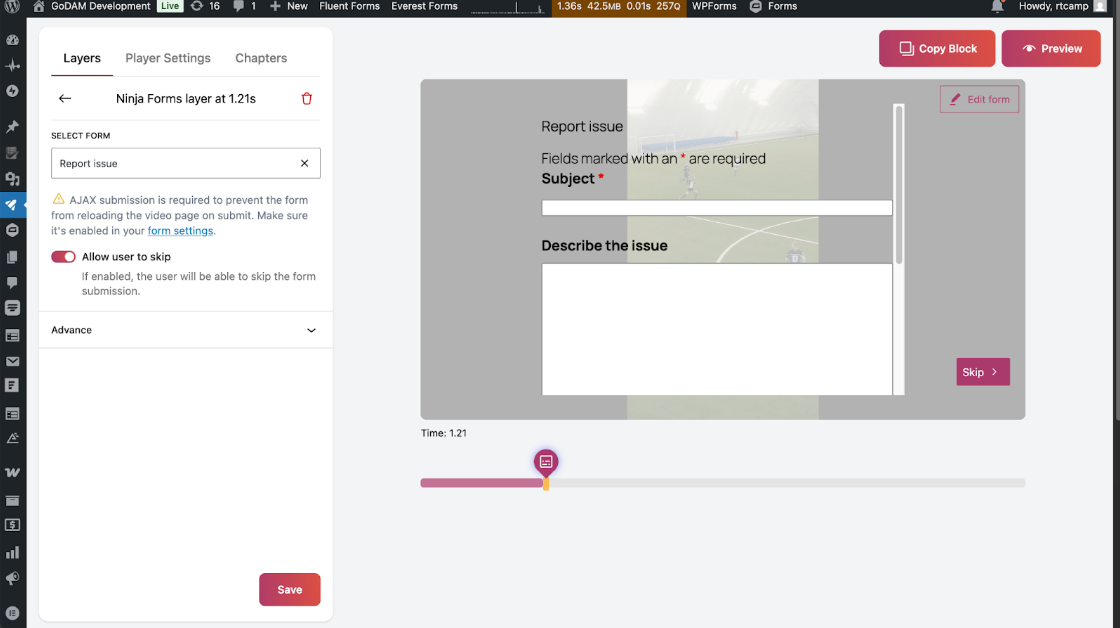Open WooCommerce icon in left sidebar

click(13, 472)
